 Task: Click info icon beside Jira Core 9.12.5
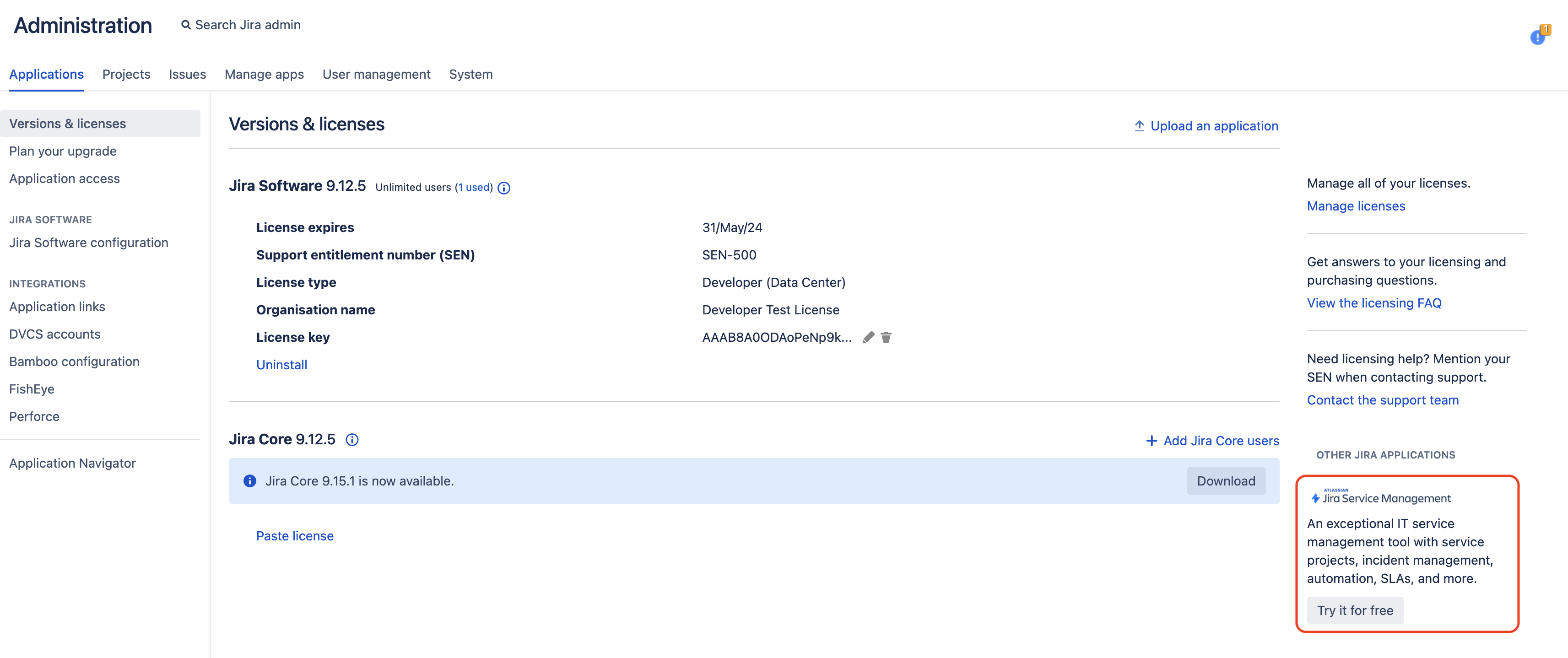click(x=352, y=439)
